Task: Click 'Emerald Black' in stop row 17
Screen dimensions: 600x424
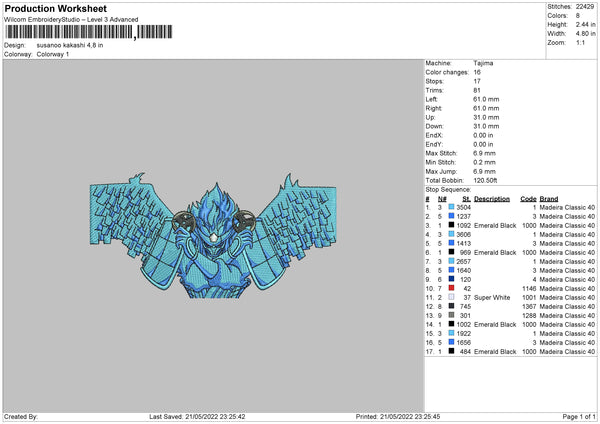Action: tap(495, 352)
